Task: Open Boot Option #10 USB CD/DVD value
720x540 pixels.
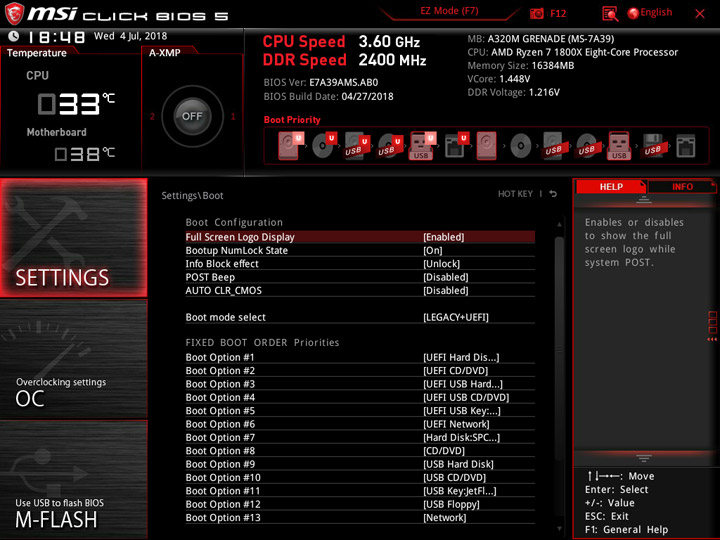Action: (x=454, y=477)
